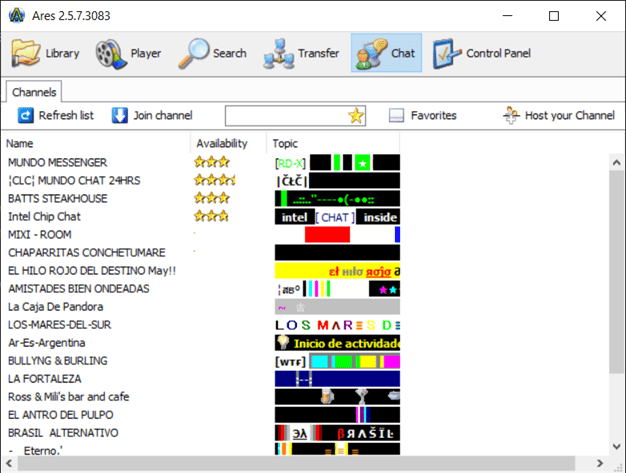Screen dimensions: 626x473
Task: Select the La Caja De Pandora channel
Action: (55, 307)
